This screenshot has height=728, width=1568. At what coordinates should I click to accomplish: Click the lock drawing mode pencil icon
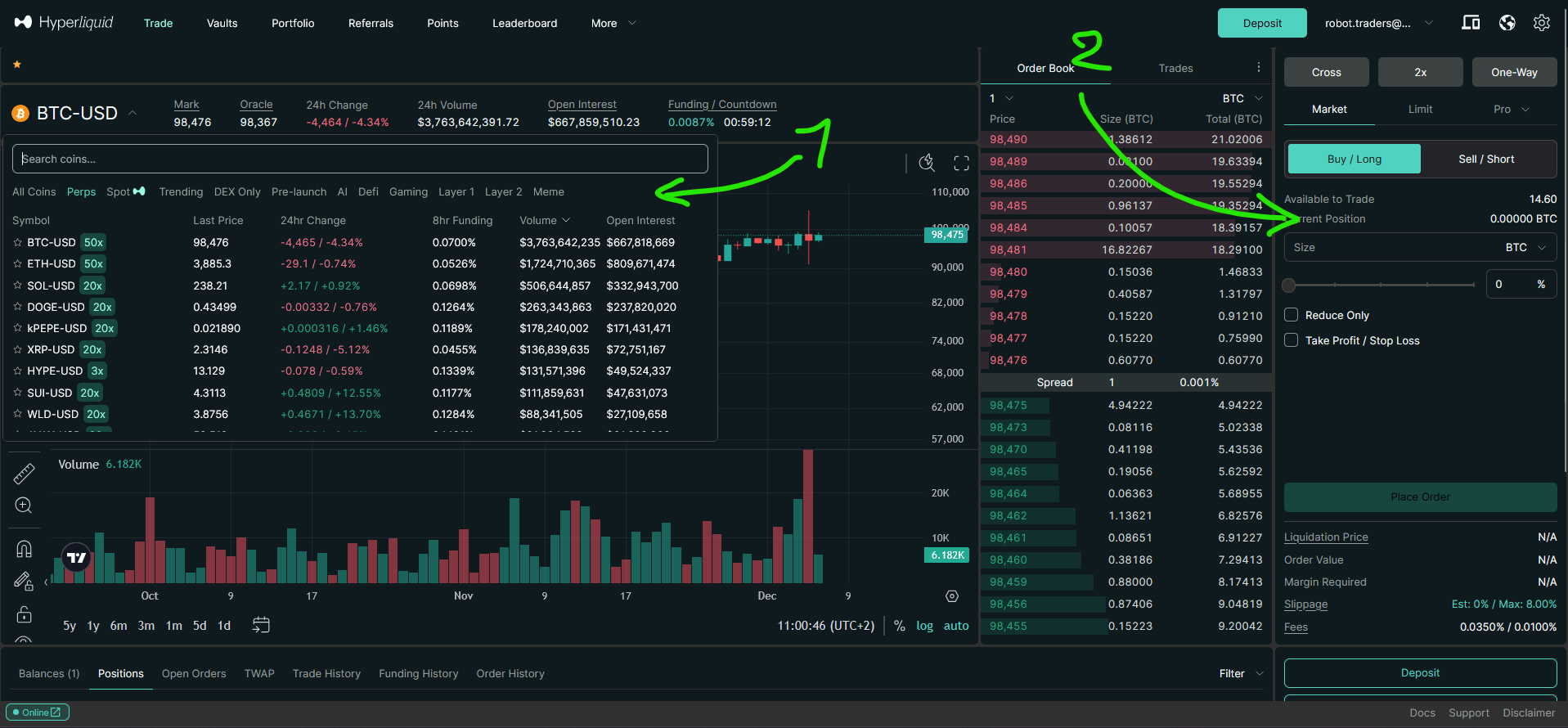click(x=24, y=581)
